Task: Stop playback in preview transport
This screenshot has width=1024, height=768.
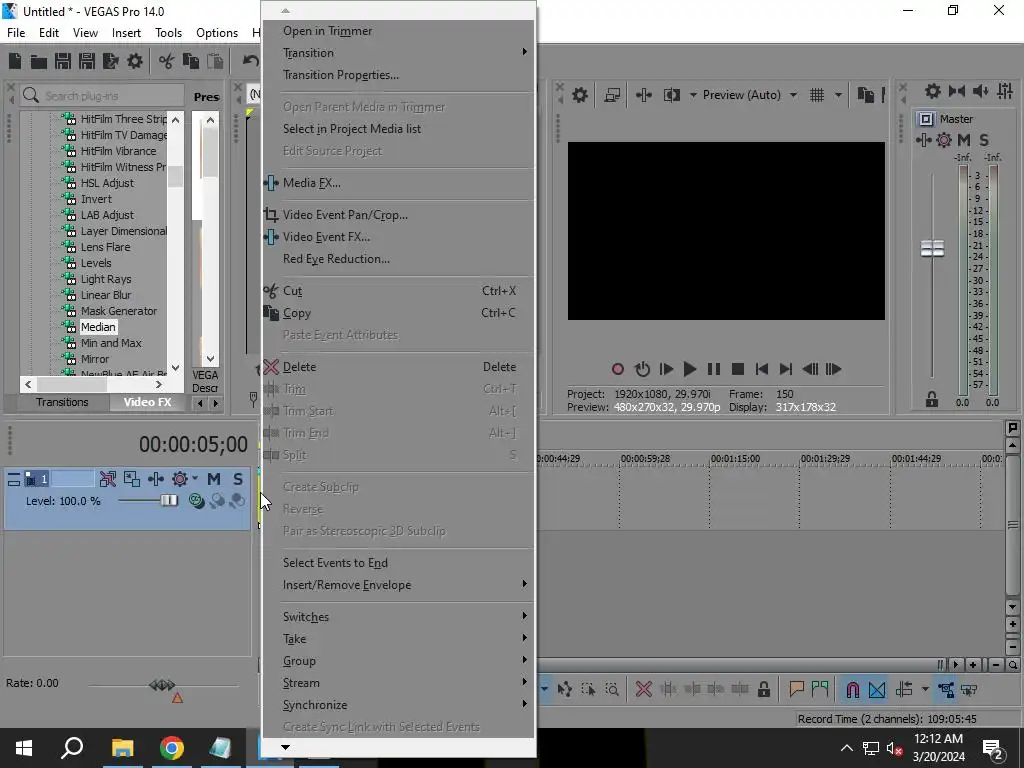Action: coord(738,369)
